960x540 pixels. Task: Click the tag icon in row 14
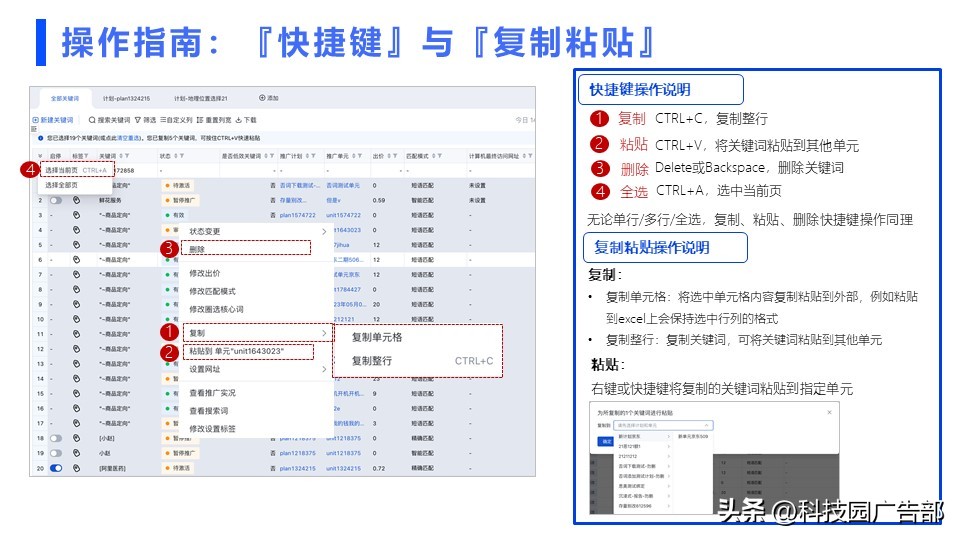[77, 379]
